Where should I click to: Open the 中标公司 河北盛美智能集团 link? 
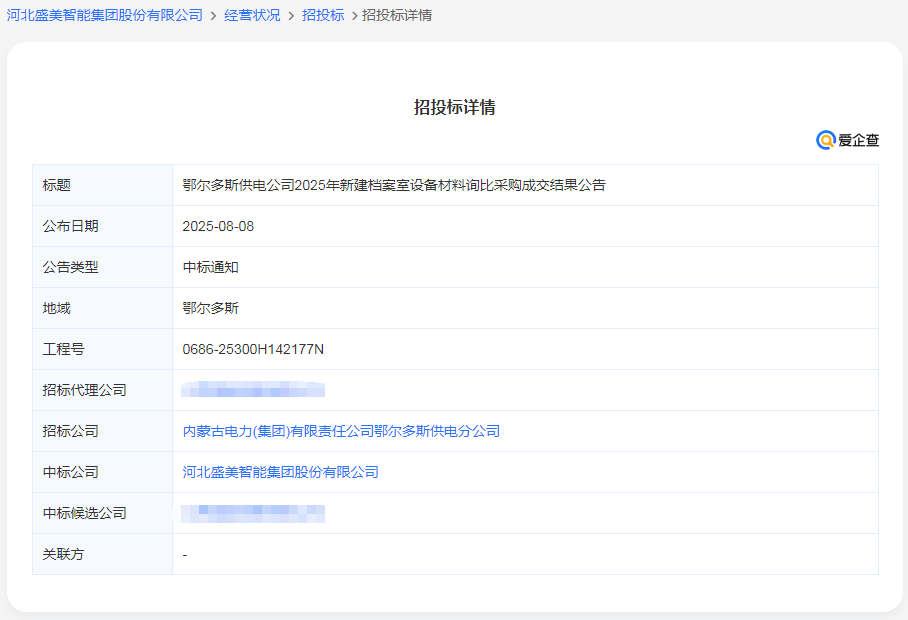tap(281, 472)
